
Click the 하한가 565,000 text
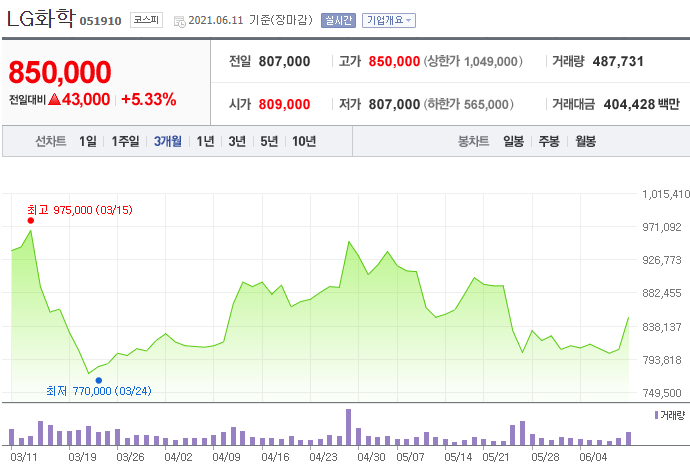[469, 104]
